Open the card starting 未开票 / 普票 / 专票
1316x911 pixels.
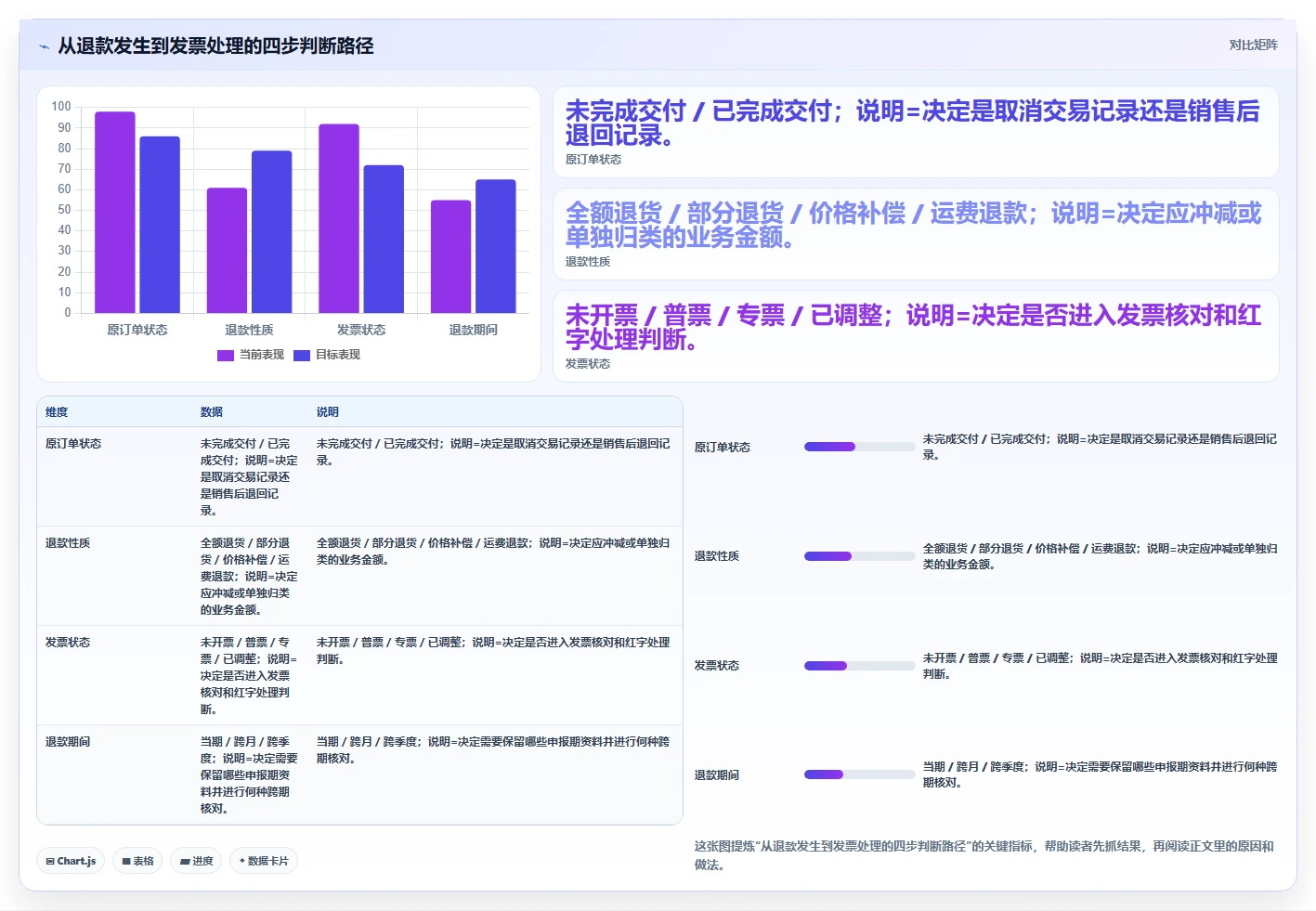click(916, 336)
